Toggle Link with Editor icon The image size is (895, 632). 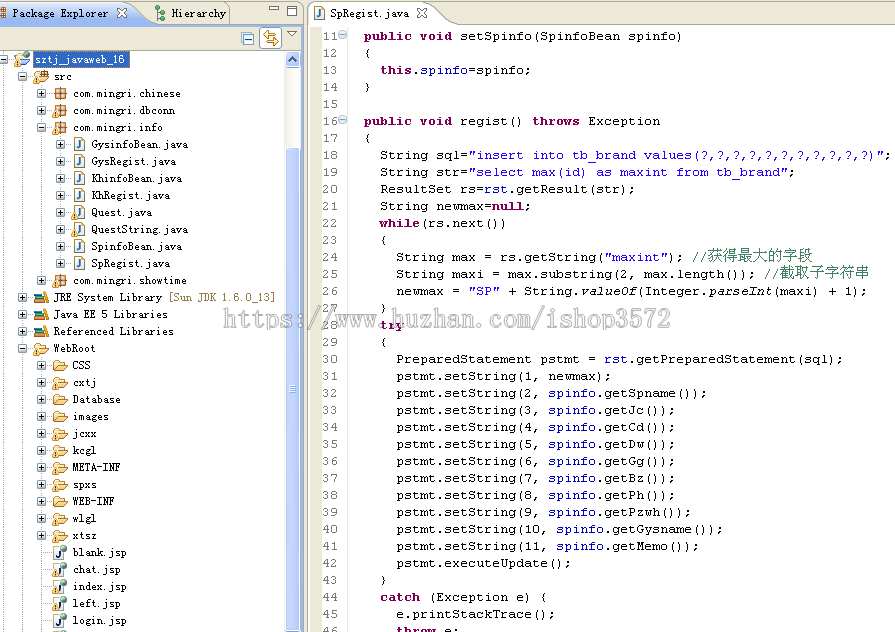[271, 38]
